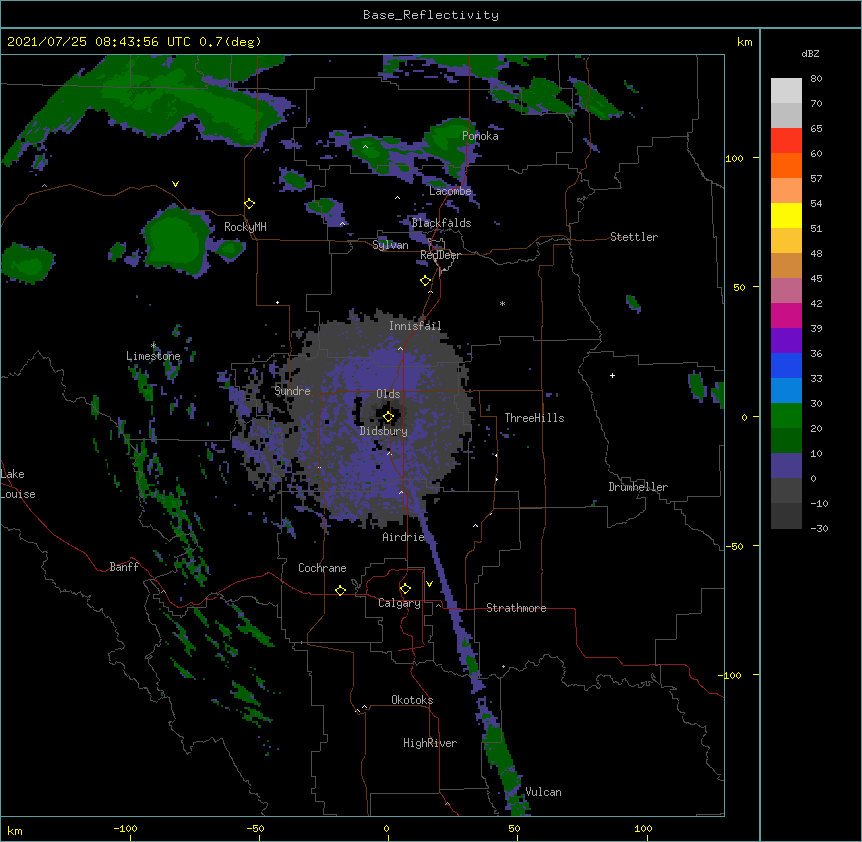Click the yellow diamond marker above the Calgary label
The width and height of the screenshot is (862, 842).
pos(405,589)
